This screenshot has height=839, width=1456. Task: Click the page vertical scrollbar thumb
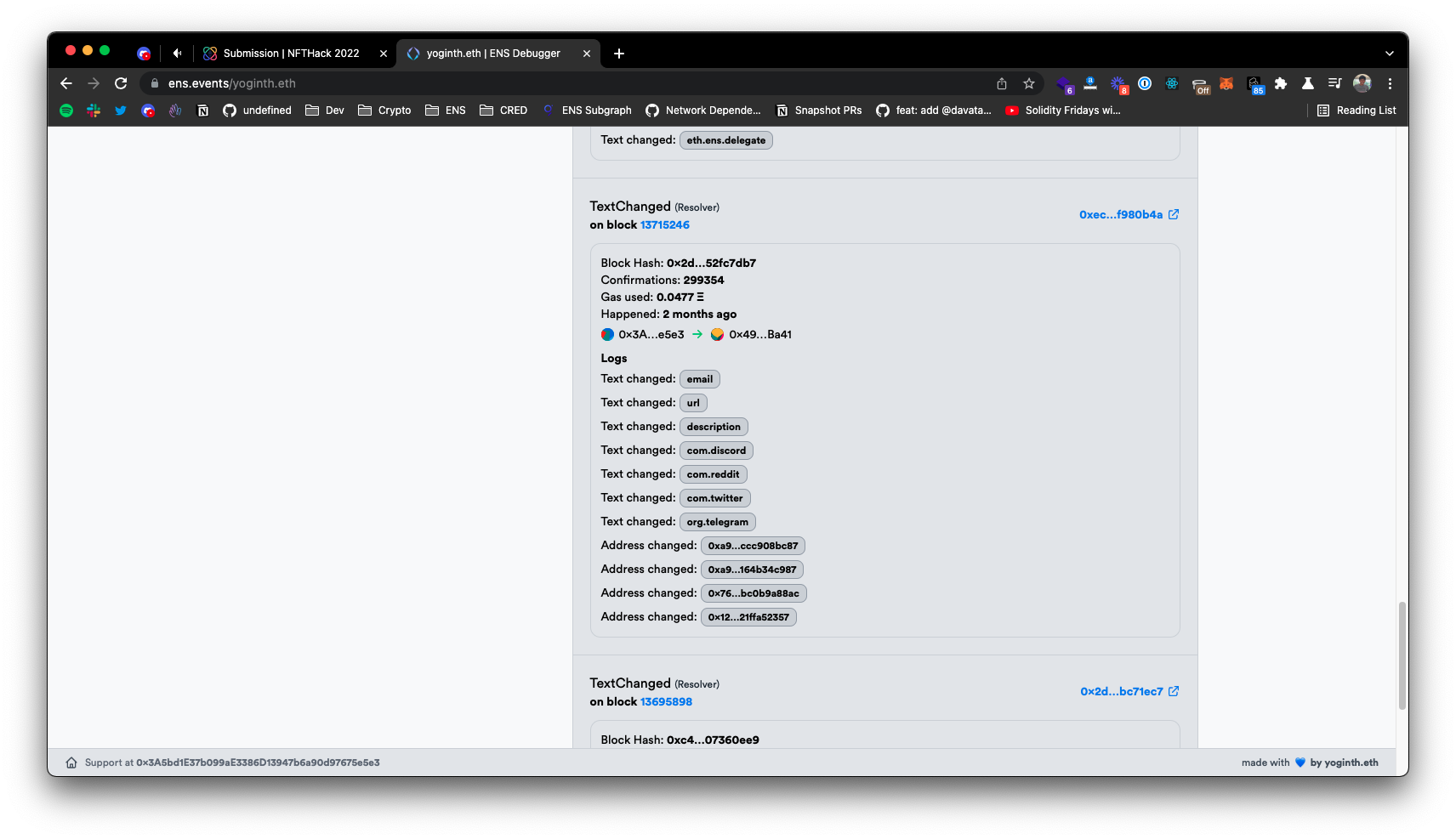(1402, 655)
